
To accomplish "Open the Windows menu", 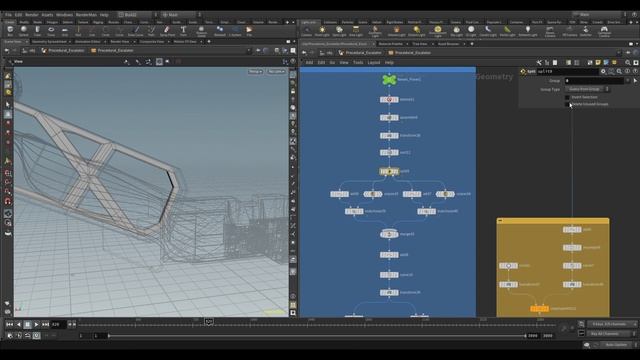I will pyautogui.click(x=64, y=15).
